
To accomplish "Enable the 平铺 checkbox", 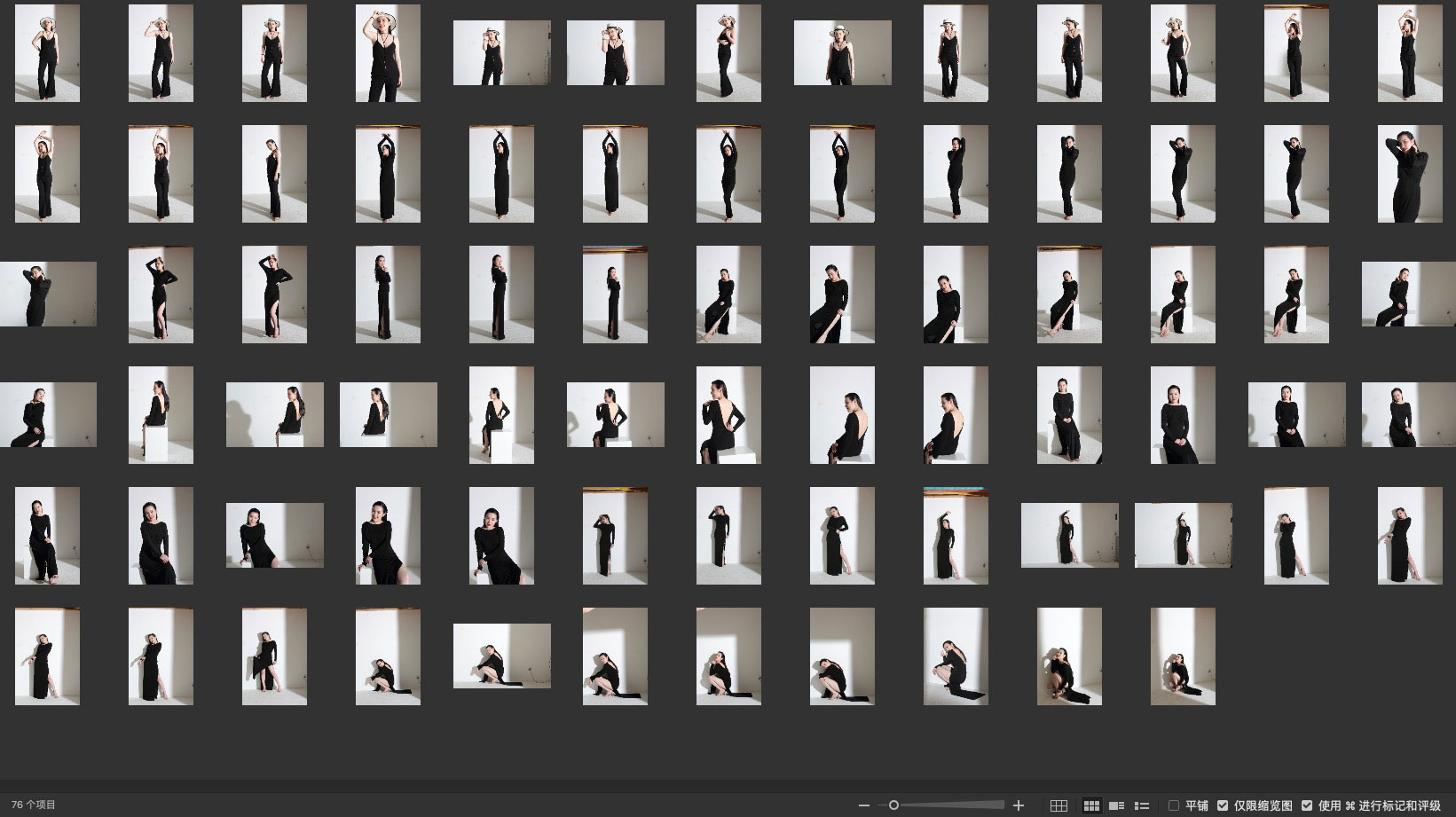I will [x=1174, y=805].
